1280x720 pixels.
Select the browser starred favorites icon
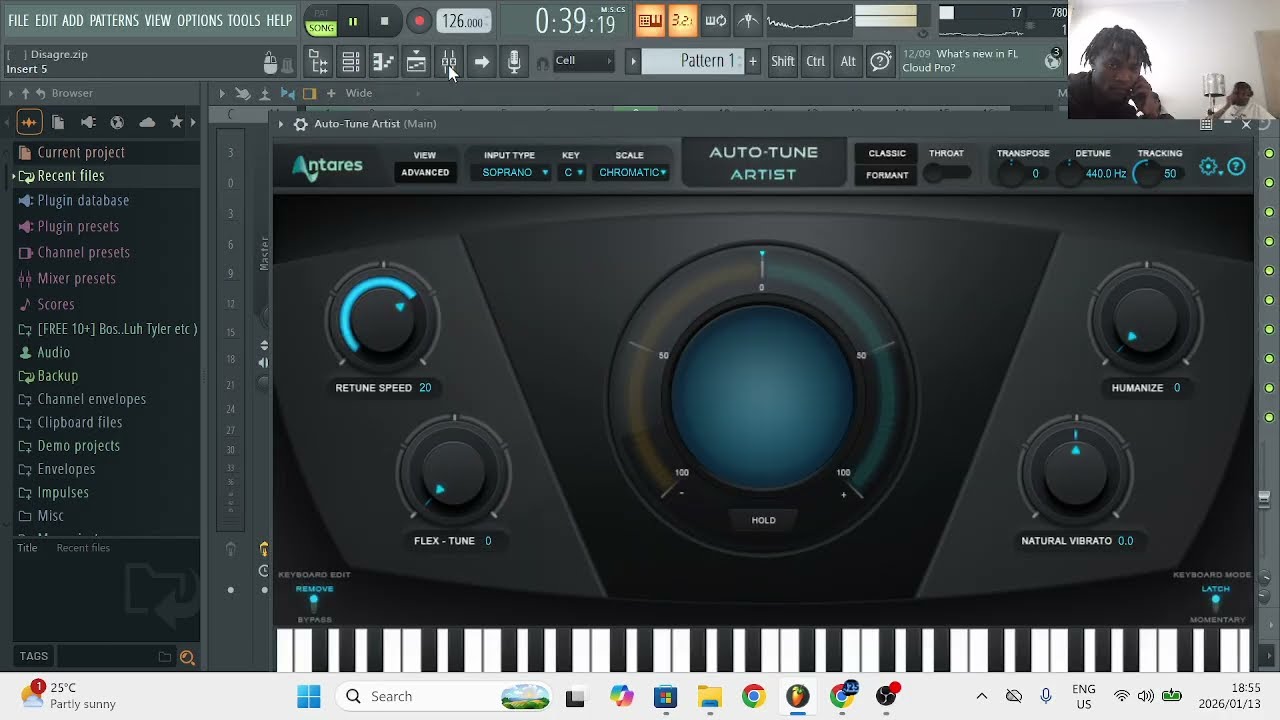pyautogui.click(x=176, y=122)
